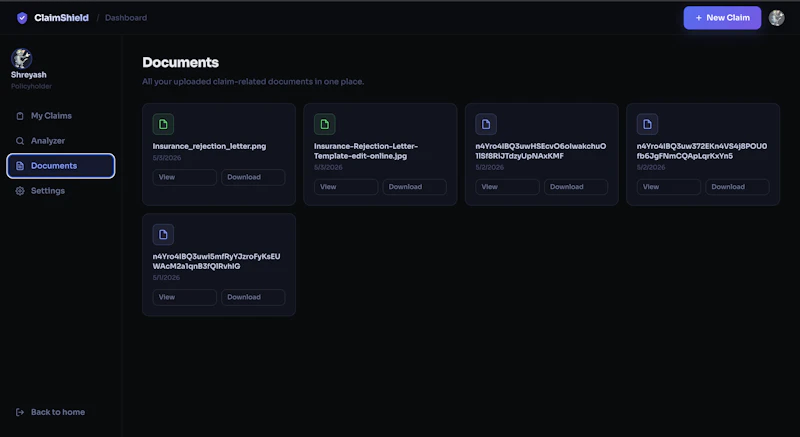View the n4Yro4IBQ3uw372EKn4 document
Image resolution: width=800 pixels, height=437 pixels.
click(668, 187)
